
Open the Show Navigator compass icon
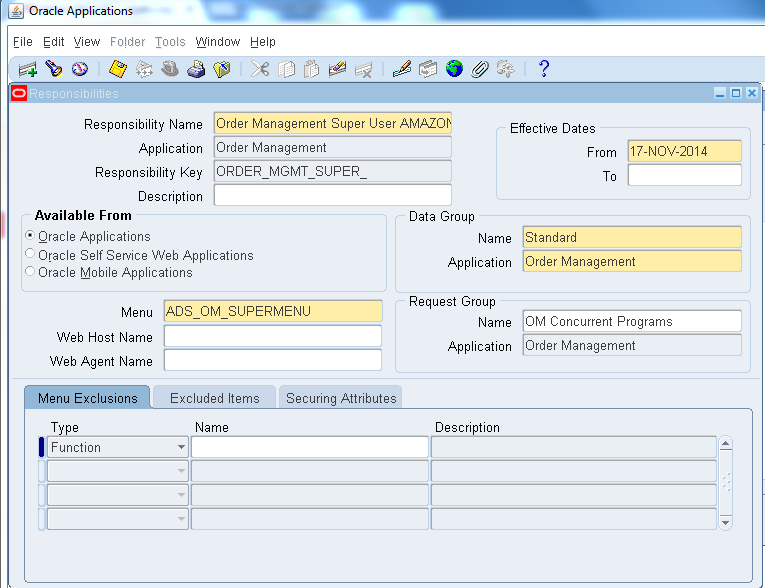(80, 69)
